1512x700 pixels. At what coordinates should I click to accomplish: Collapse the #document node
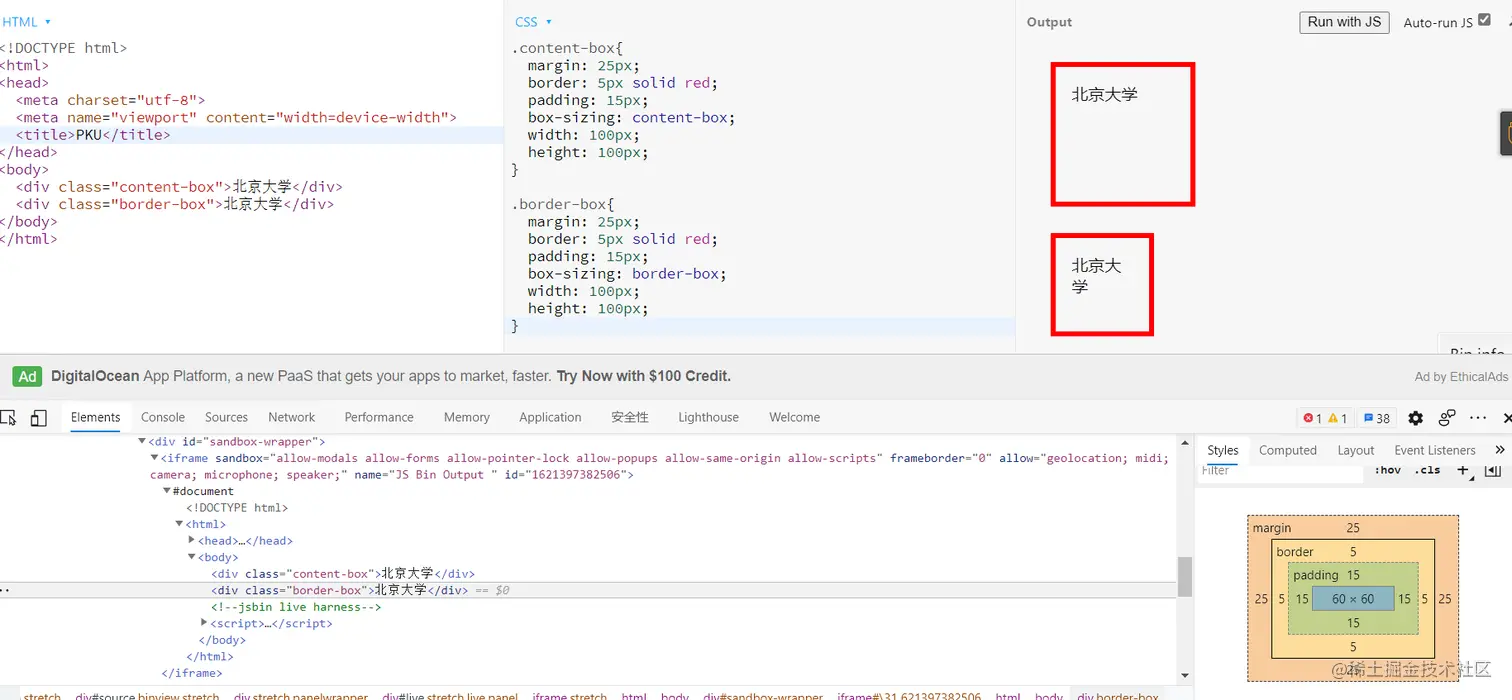click(167, 491)
